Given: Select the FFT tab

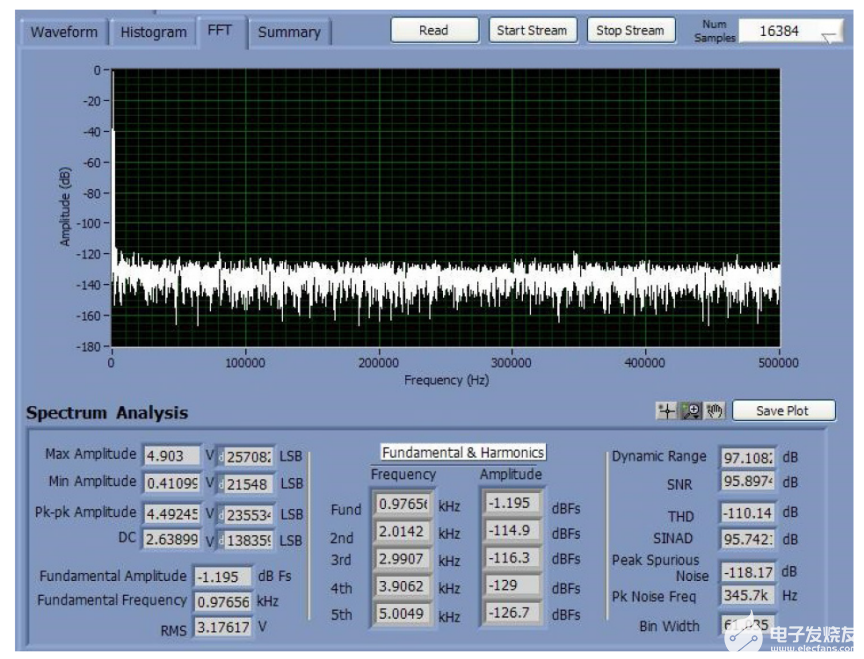Looking at the screenshot, I should 219,30.
